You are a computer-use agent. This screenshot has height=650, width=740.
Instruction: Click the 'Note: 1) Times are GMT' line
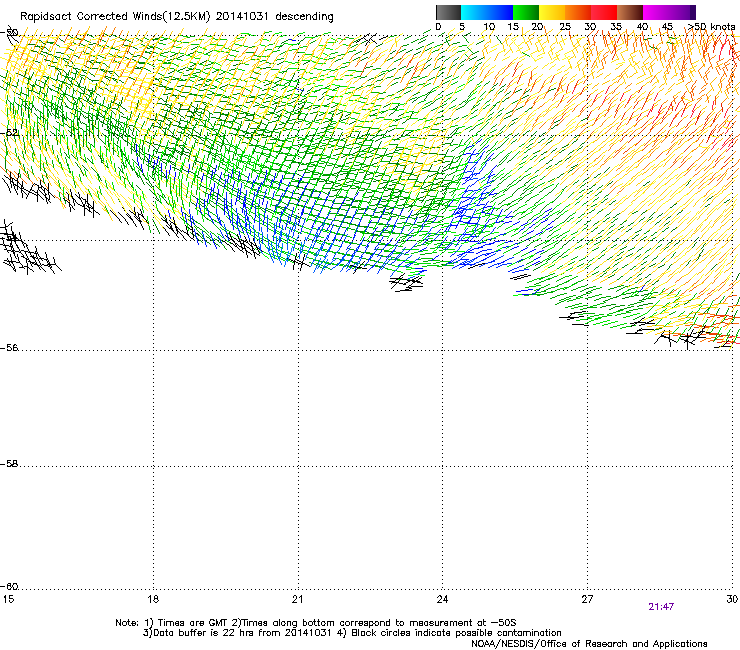point(316,623)
